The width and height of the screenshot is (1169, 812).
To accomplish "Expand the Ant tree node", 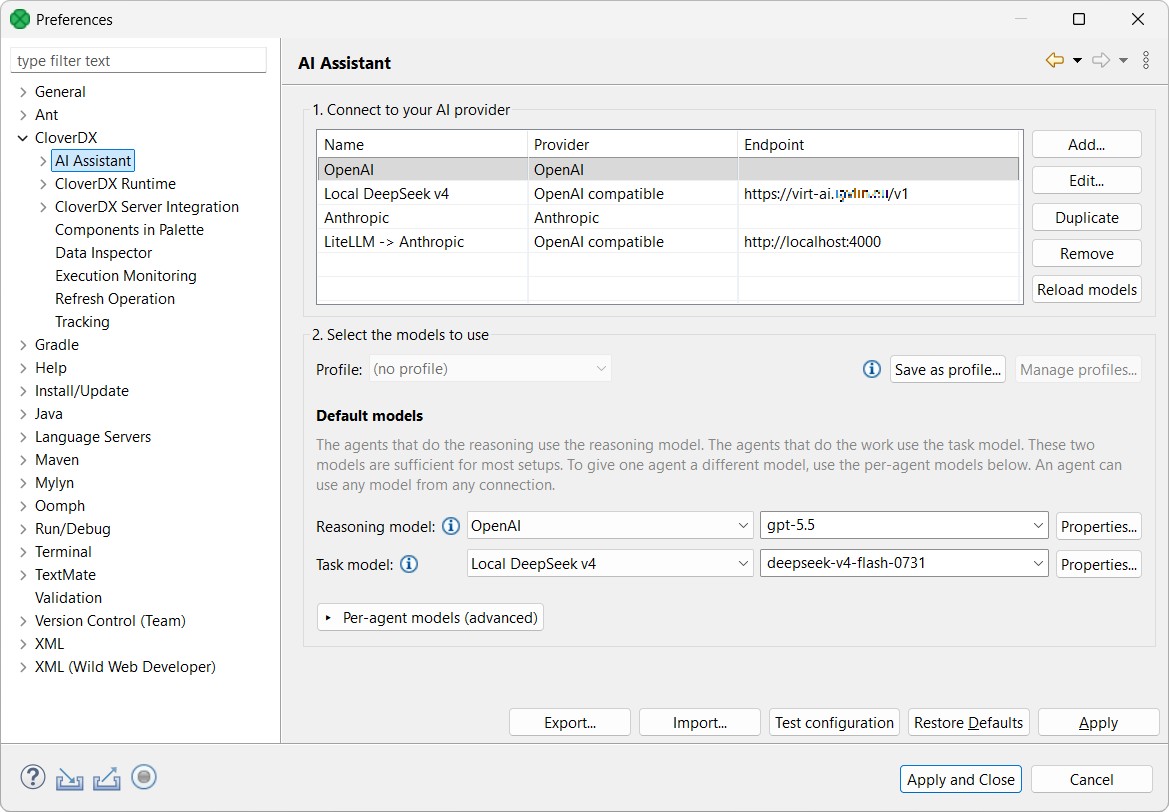I will tap(23, 115).
